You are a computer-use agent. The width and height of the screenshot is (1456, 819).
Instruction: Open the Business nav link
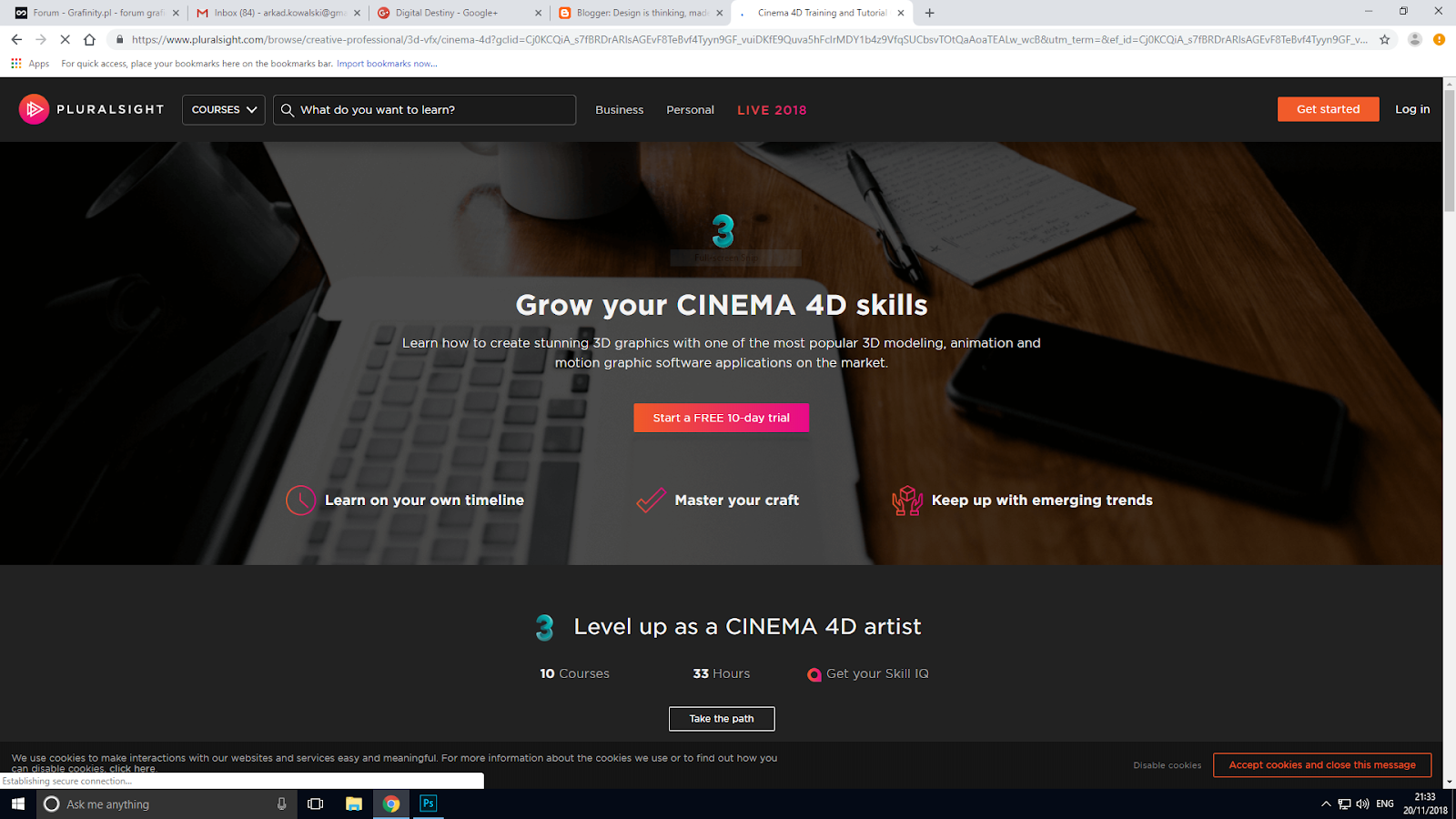click(619, 109)
